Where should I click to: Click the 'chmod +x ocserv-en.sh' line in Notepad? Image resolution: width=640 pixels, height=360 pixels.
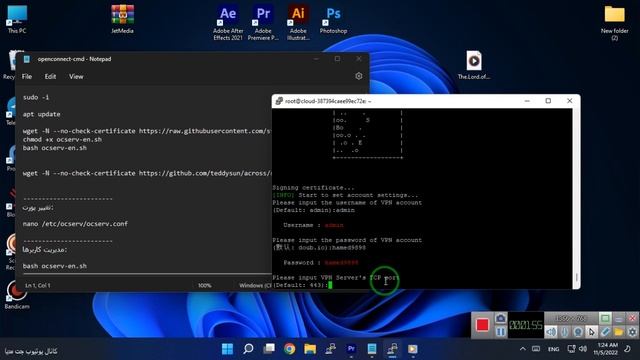(x=62, y=140)
